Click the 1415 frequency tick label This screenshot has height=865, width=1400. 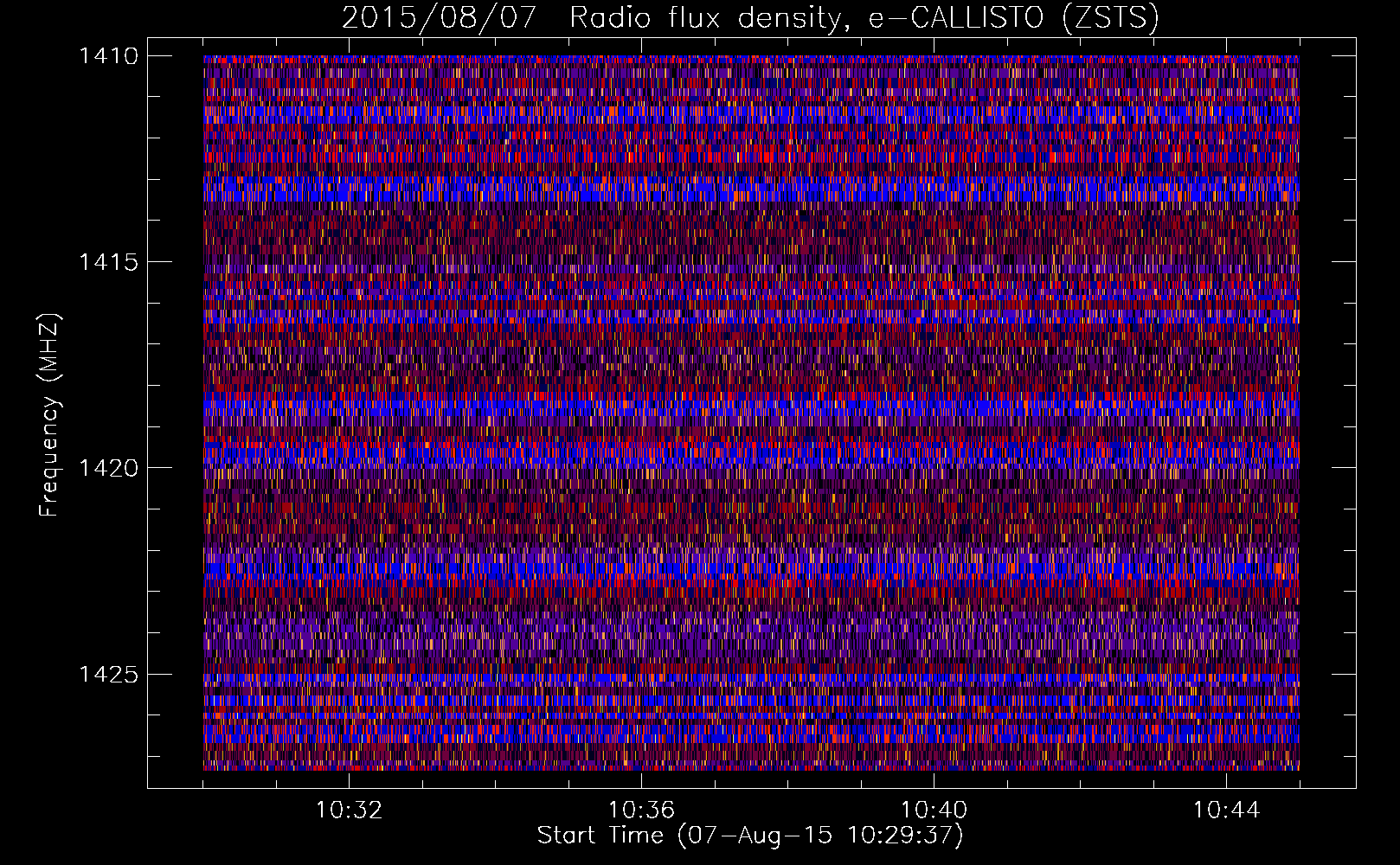coord(108,262)
